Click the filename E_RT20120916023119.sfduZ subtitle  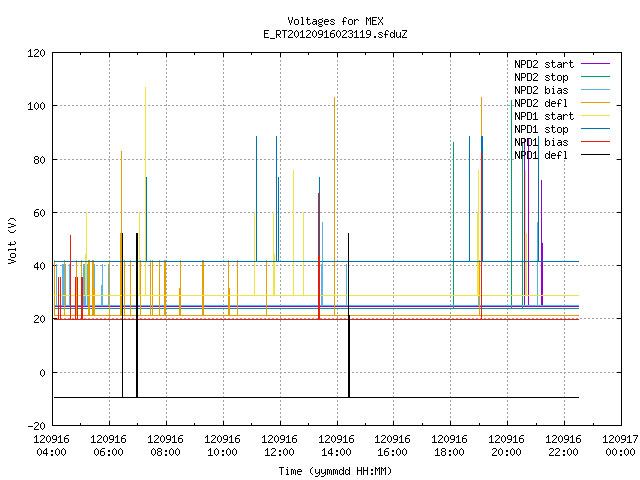coord(335,34)
